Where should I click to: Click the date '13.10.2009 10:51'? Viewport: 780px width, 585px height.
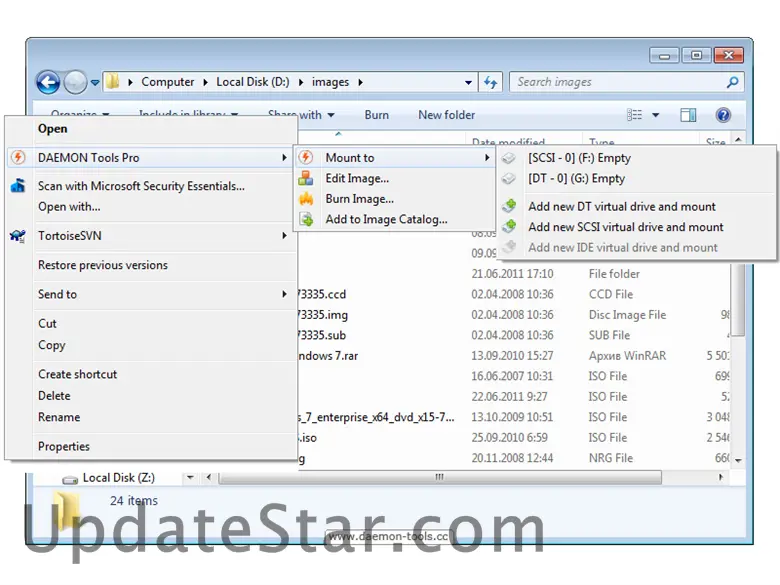(512, 417)
